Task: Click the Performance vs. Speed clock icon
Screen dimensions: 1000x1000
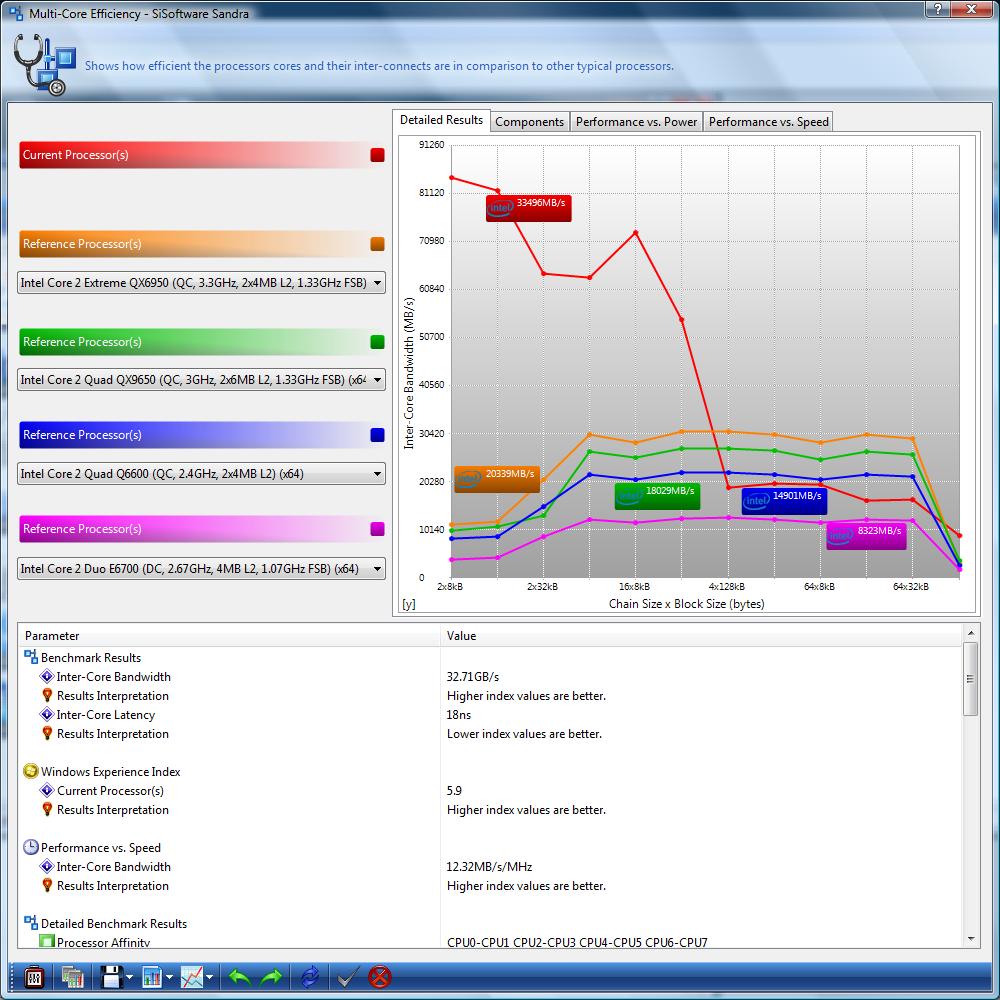Action: pyautogui.click(x=31, y=847)
